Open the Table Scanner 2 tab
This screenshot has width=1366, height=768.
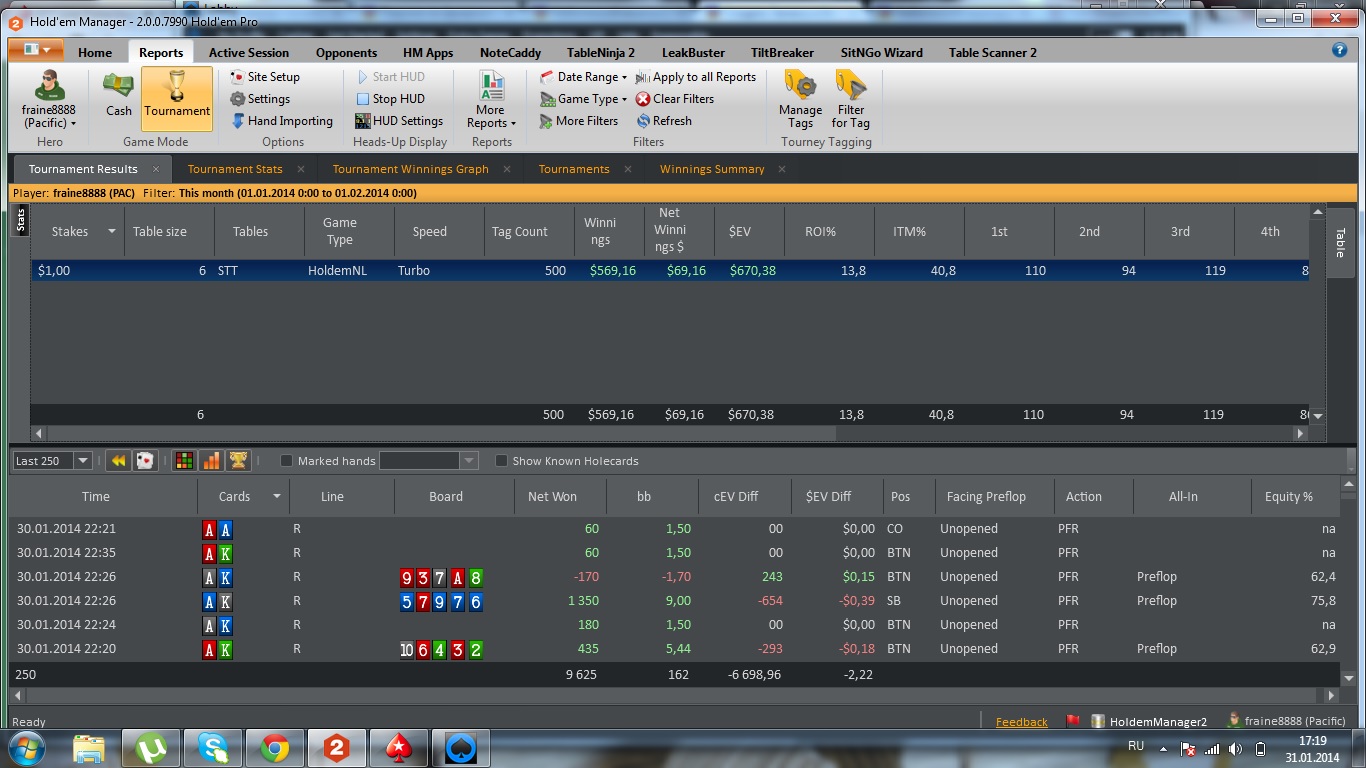(x=992, y=53)
